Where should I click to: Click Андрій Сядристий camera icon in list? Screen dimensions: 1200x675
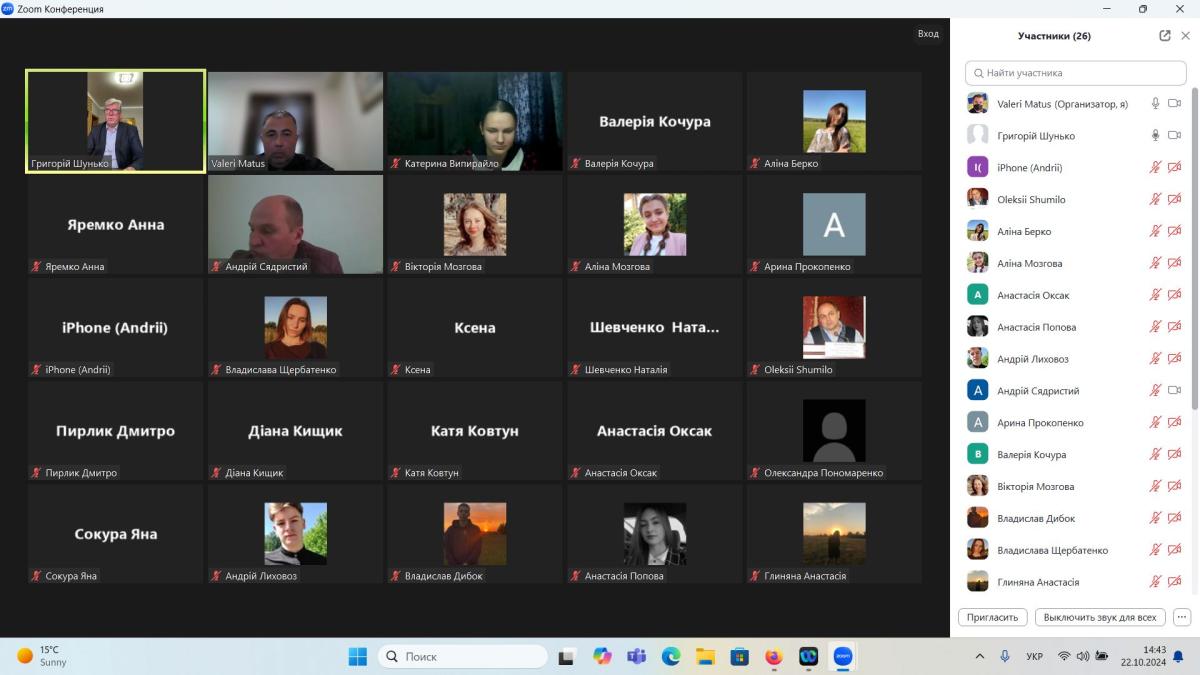pos(1175,391)
